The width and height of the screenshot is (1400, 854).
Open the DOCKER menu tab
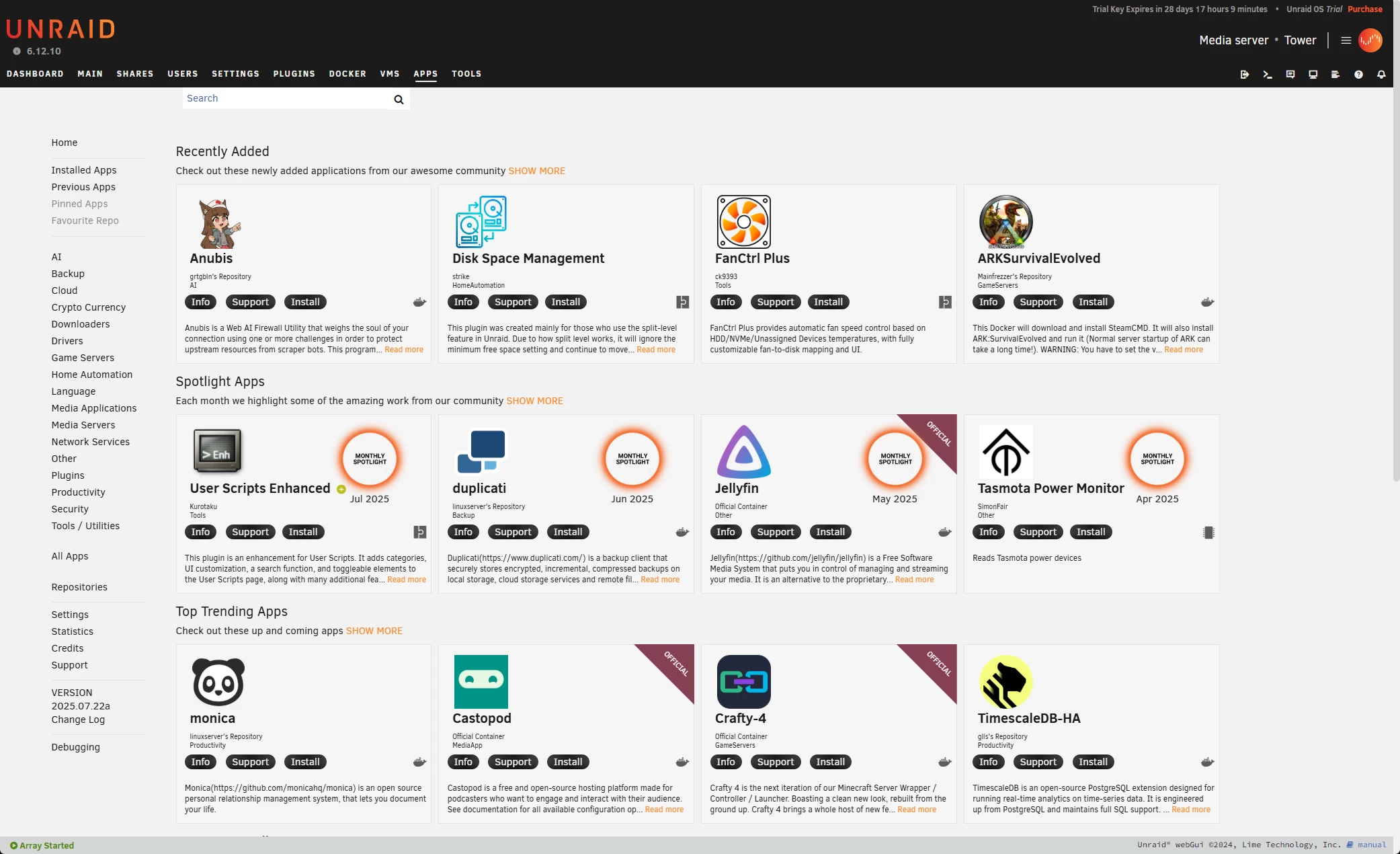(x=347, y=74)
